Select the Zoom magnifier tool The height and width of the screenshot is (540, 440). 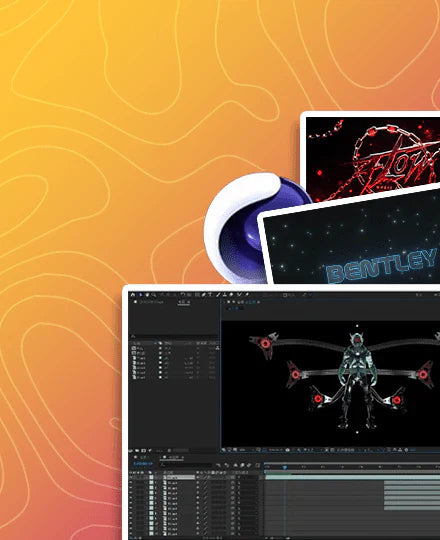[154, 295]
